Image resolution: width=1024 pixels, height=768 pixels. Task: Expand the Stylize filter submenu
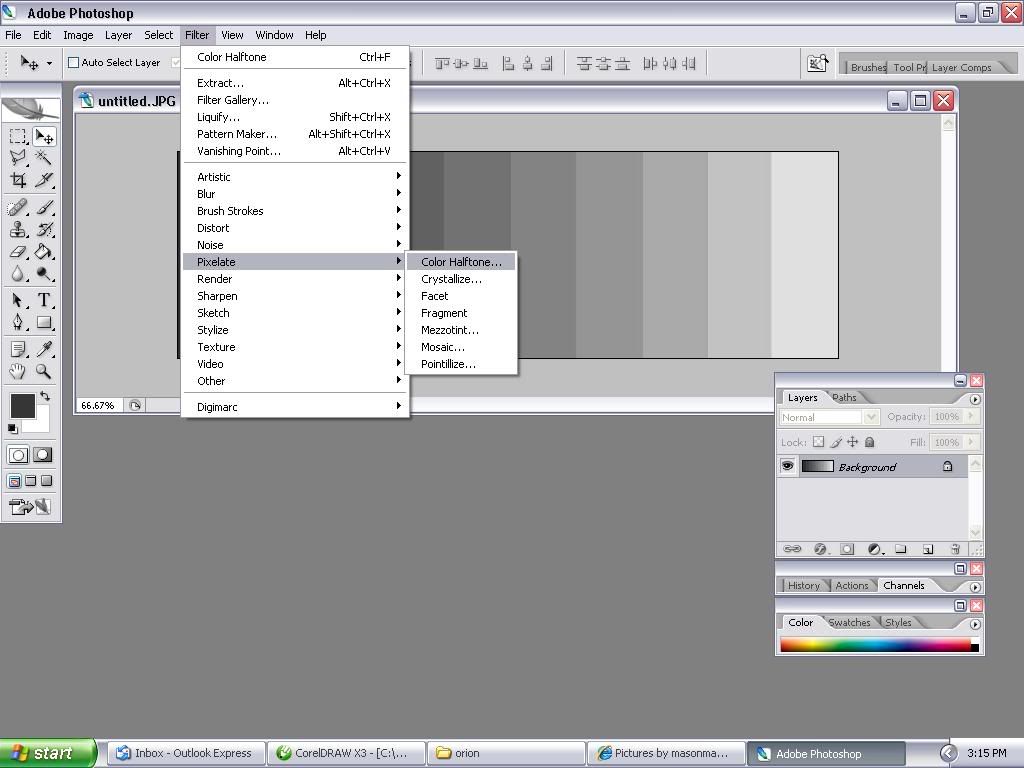click(x=295, y=329)
